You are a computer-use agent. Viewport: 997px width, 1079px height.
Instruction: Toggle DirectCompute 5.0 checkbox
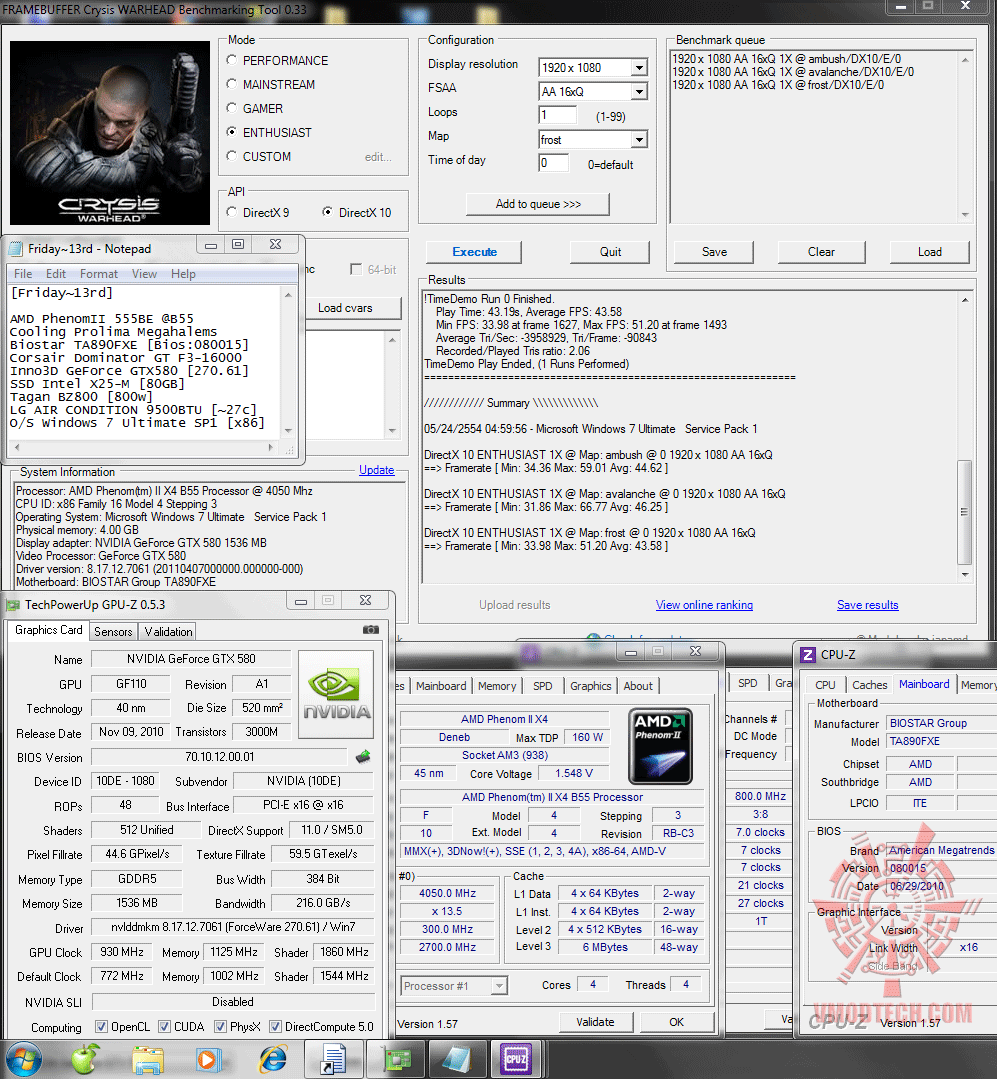click(x=275, y=1027)
